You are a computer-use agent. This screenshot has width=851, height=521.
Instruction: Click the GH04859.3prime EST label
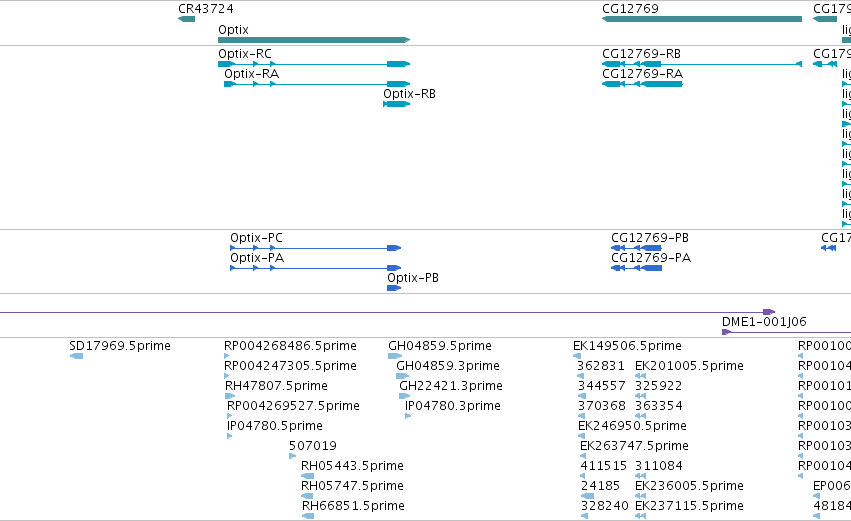[448, 366]
